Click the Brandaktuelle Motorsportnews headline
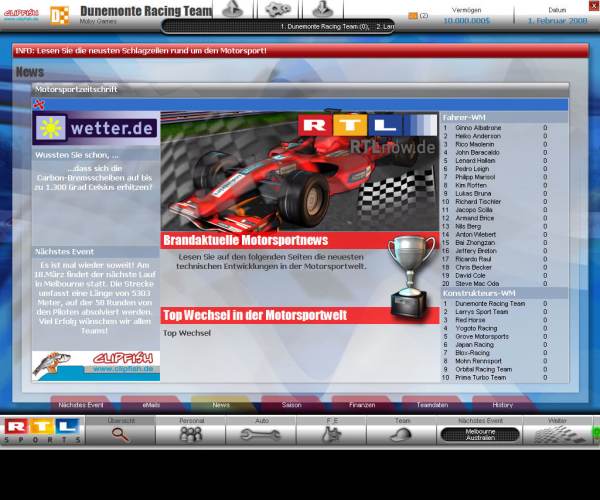Image resolution: width=600 pixels, height=500 pixels. tap(246, 240)
